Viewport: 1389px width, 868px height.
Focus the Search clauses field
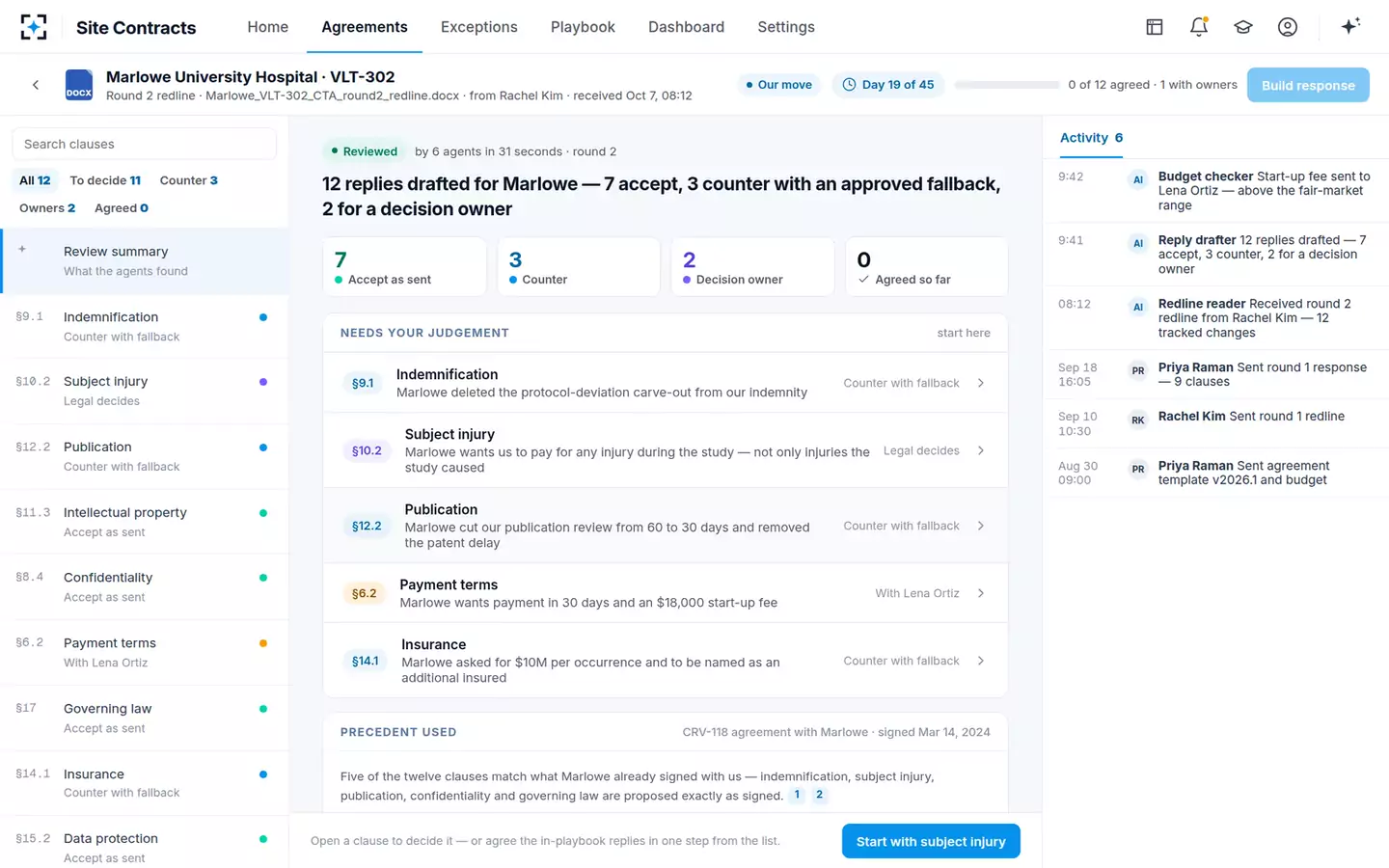coord(145,144)
